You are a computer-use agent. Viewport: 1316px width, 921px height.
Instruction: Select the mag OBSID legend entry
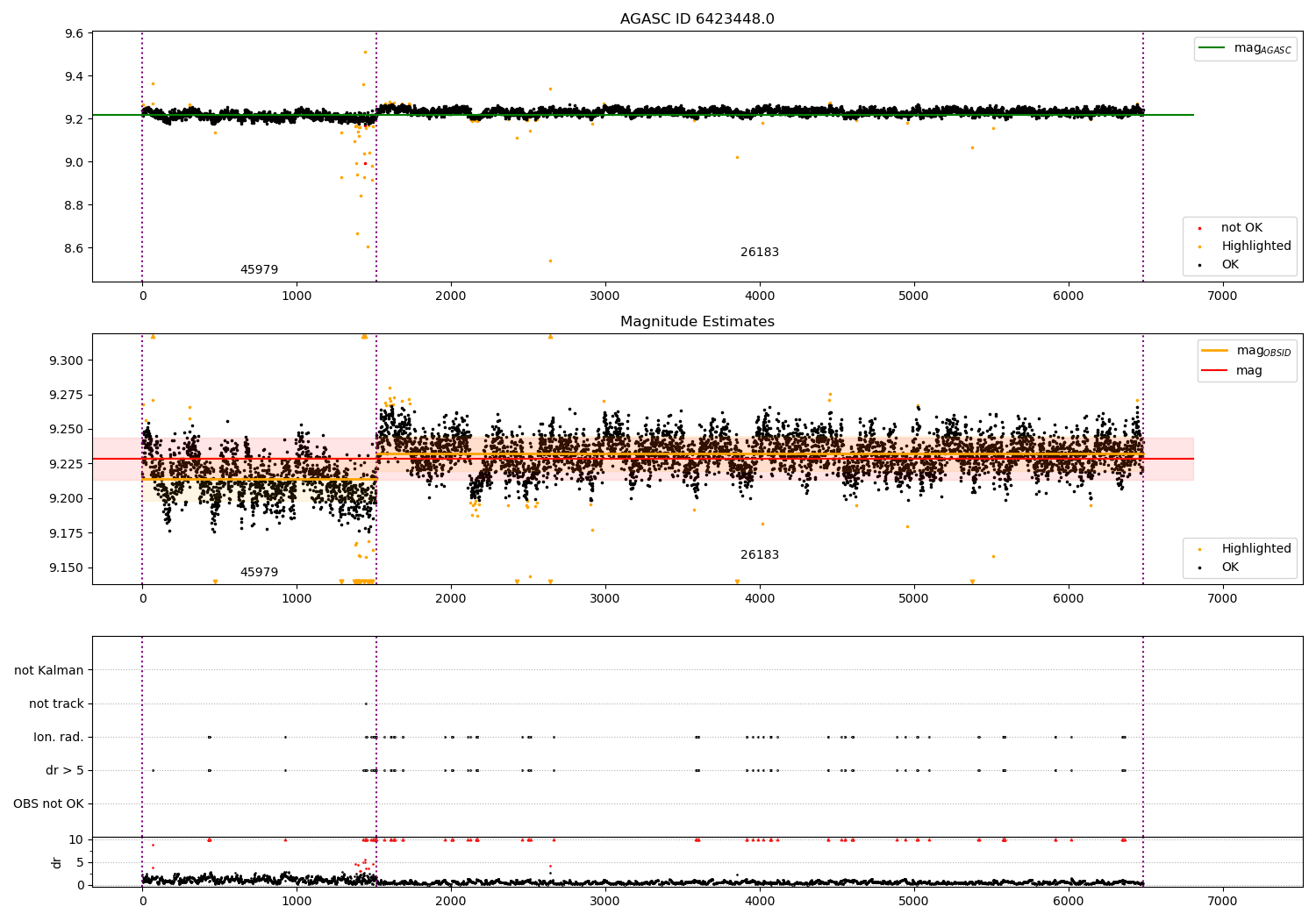pyautogui.click(x=1247, y=351)
